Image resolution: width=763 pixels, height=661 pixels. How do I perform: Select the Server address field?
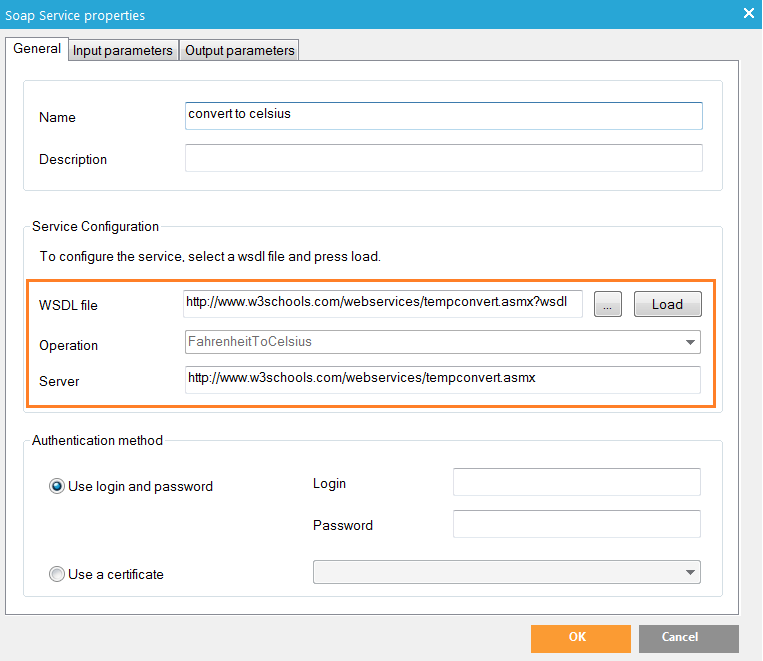pos(443,379)
